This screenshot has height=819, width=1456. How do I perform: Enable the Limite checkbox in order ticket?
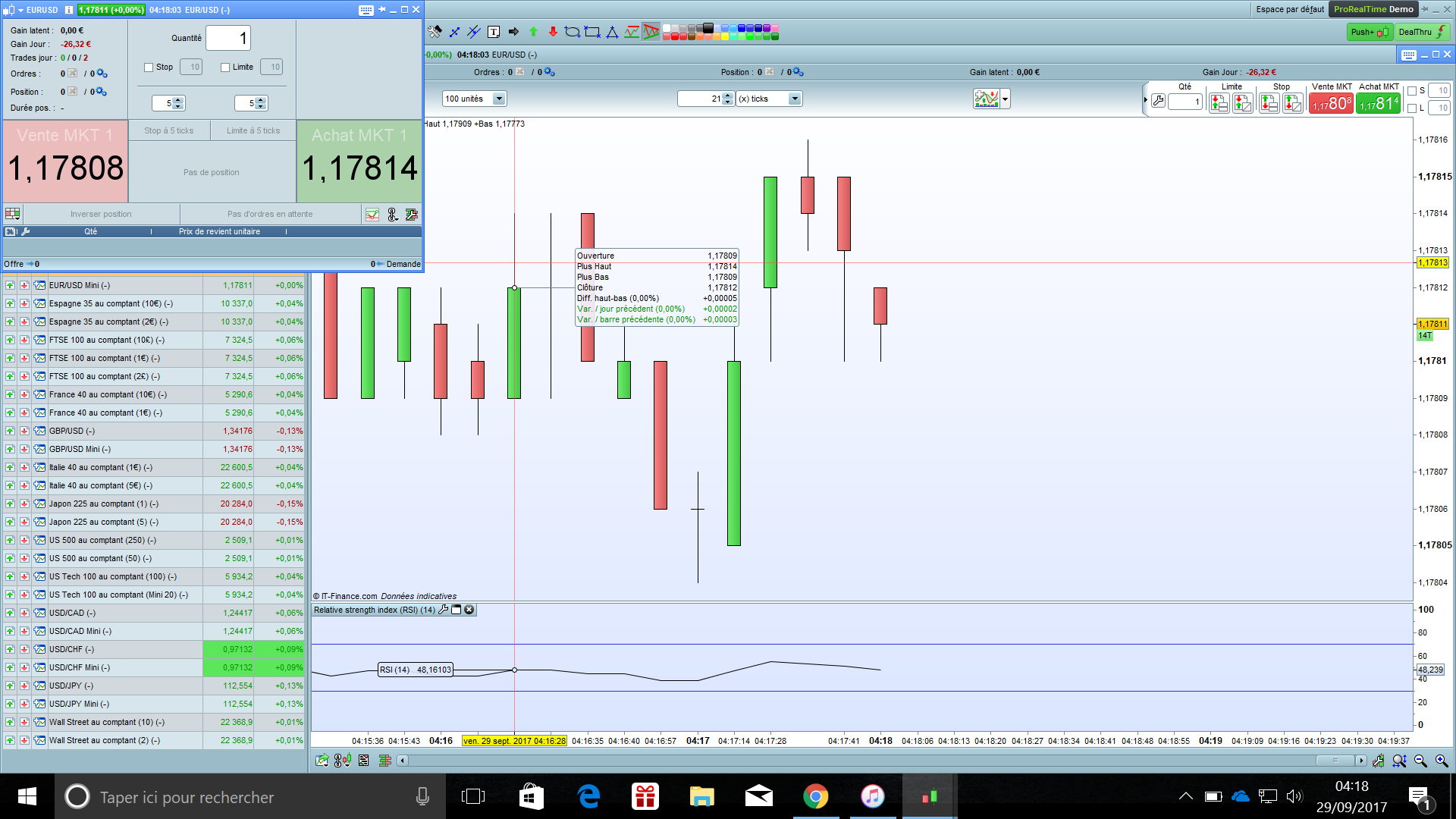pyautogui.click(x=225, y=67)
